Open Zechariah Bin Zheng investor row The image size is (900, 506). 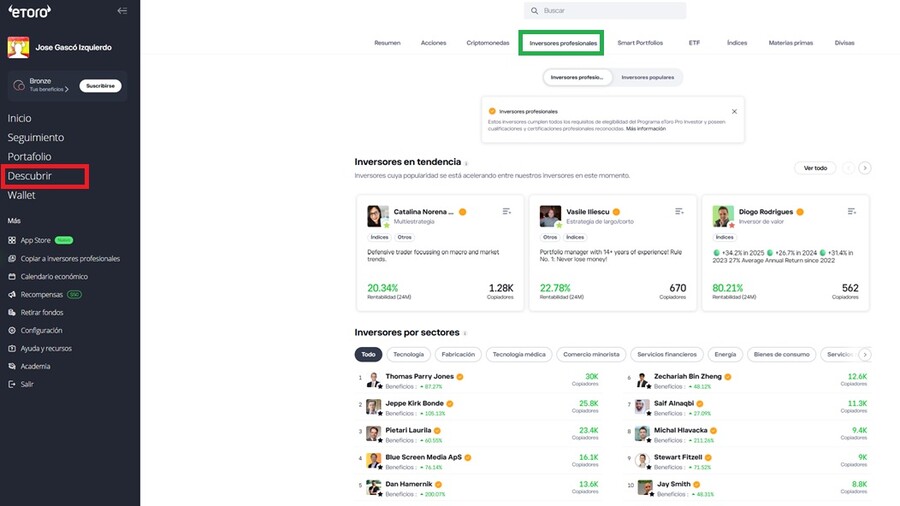(748, 381)
